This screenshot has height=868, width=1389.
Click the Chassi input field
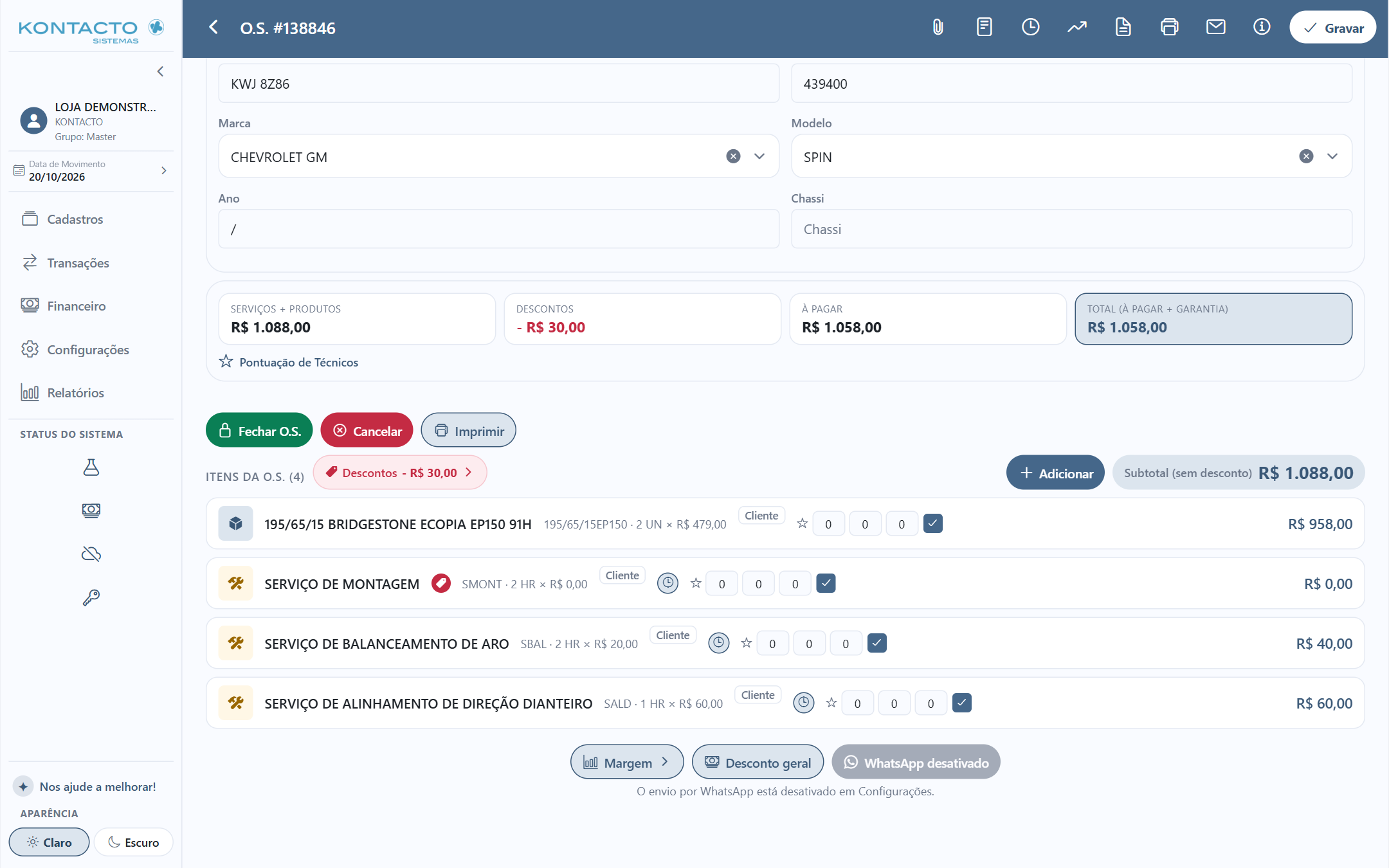click(x=1071, y=229)
